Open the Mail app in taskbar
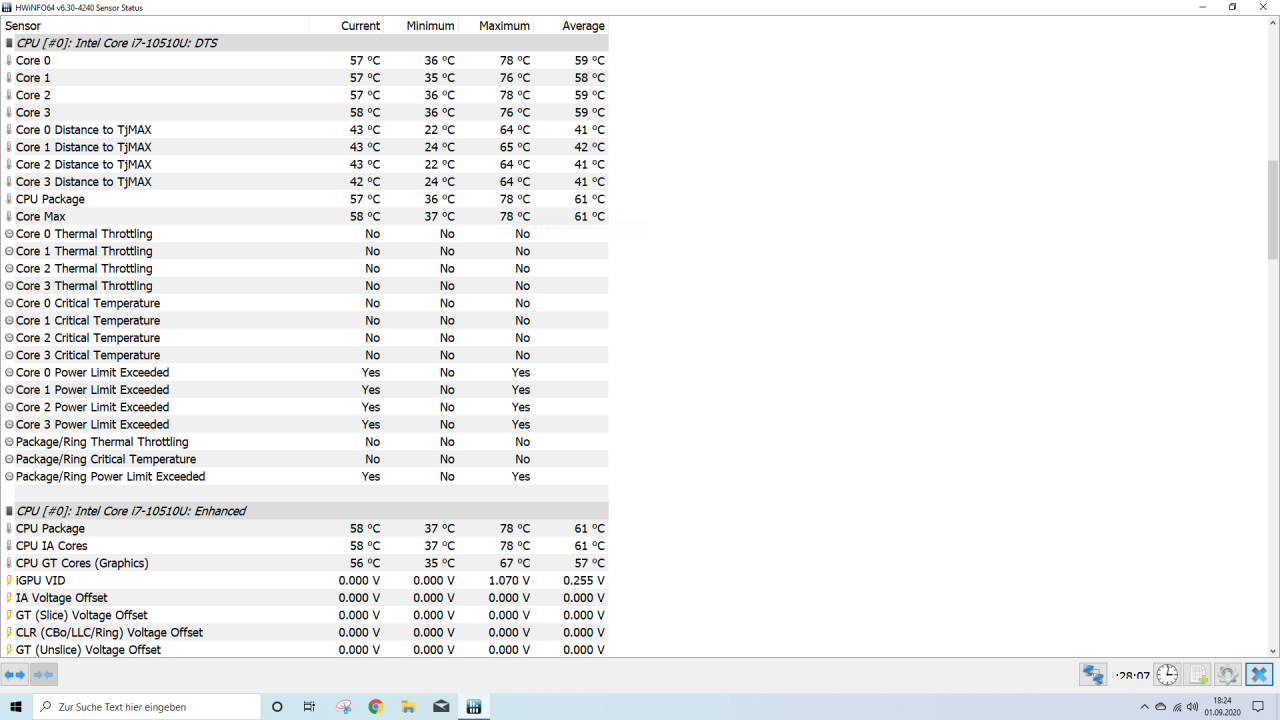Viewport: 1280px width, 720px height. 441,707
